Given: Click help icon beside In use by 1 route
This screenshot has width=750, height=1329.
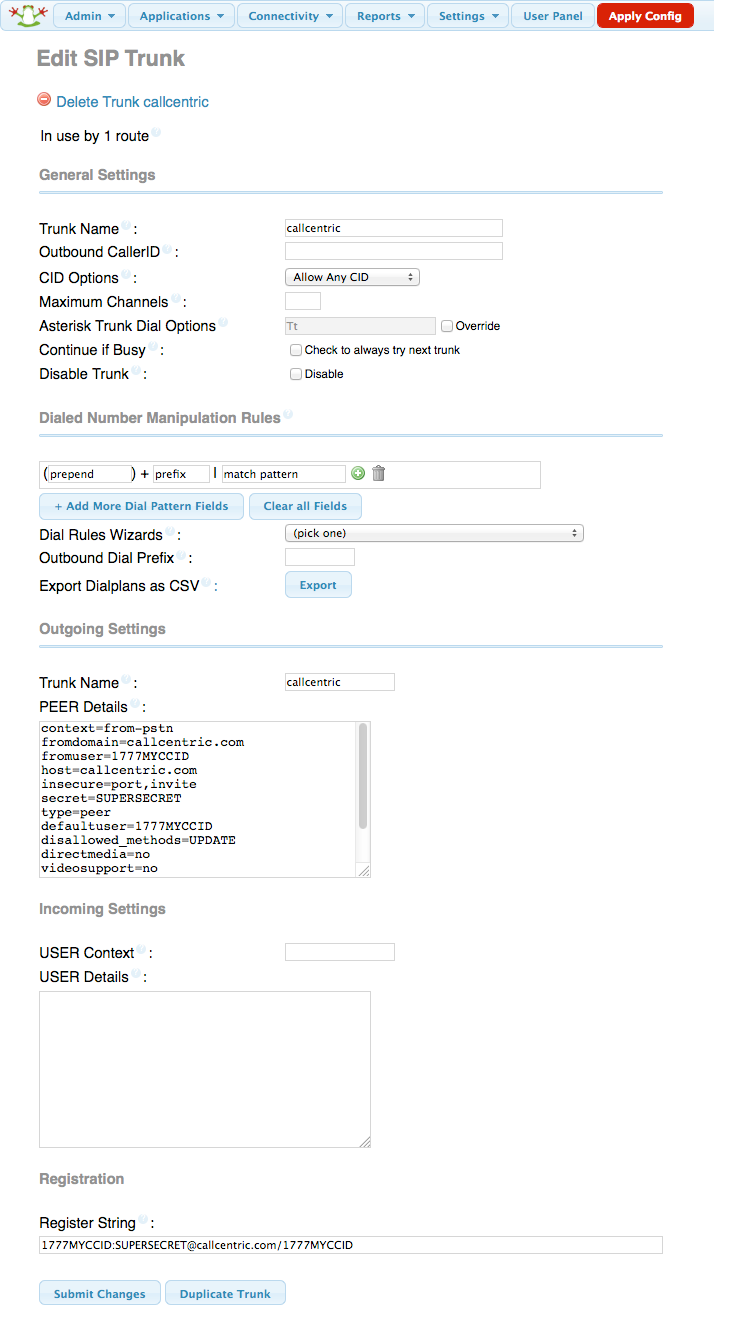Looking at the screenshot, I should pos(155,133).
